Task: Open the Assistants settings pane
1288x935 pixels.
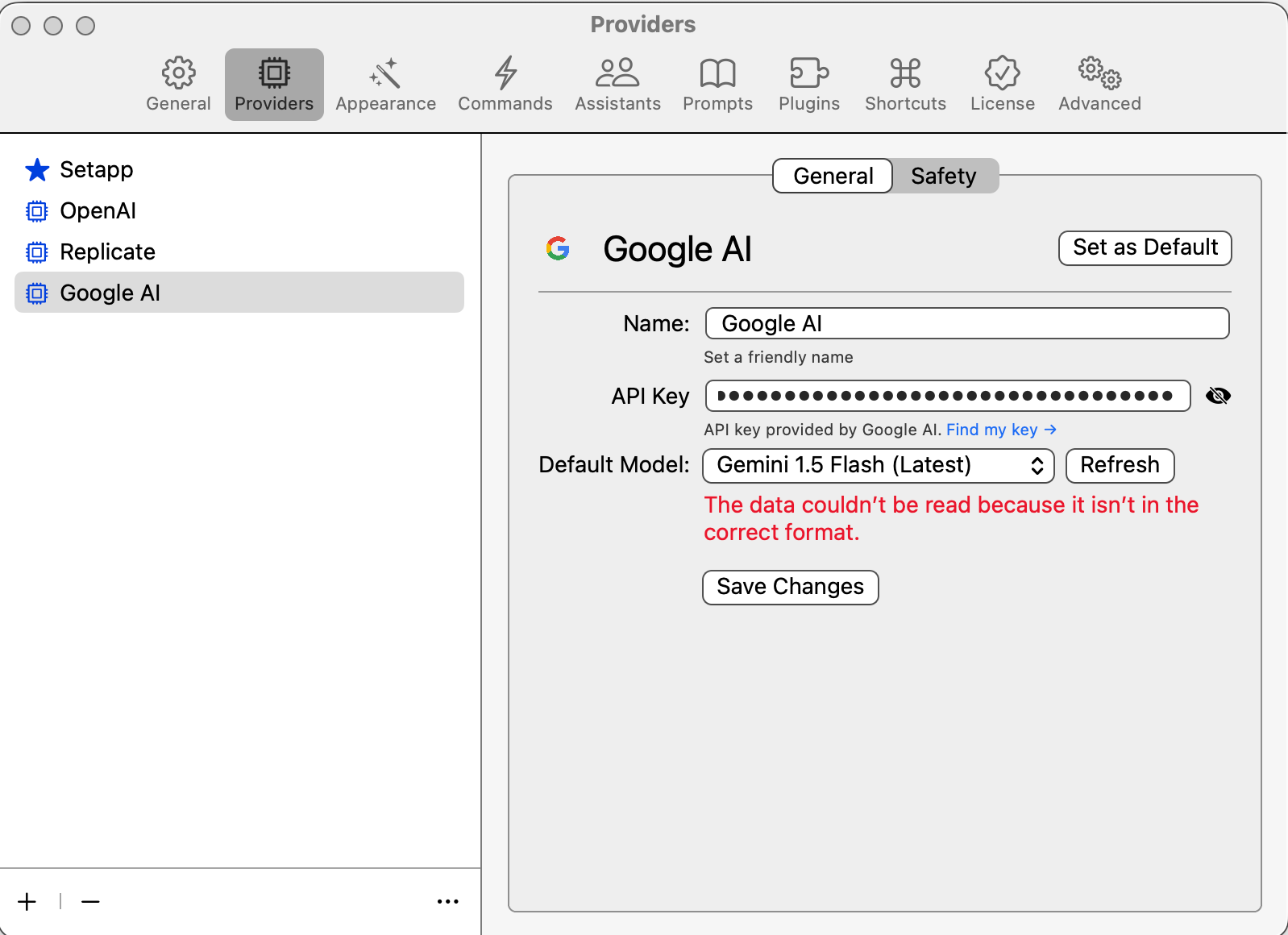Action: (617, 85)
